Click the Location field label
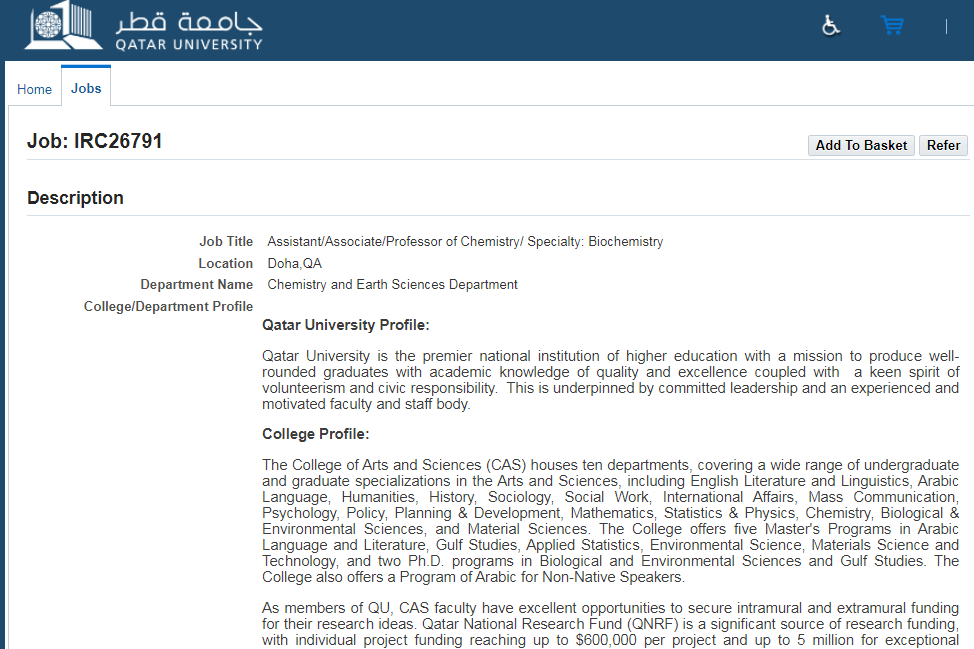This screenshot has width=974, height=649. click(225, 263)
